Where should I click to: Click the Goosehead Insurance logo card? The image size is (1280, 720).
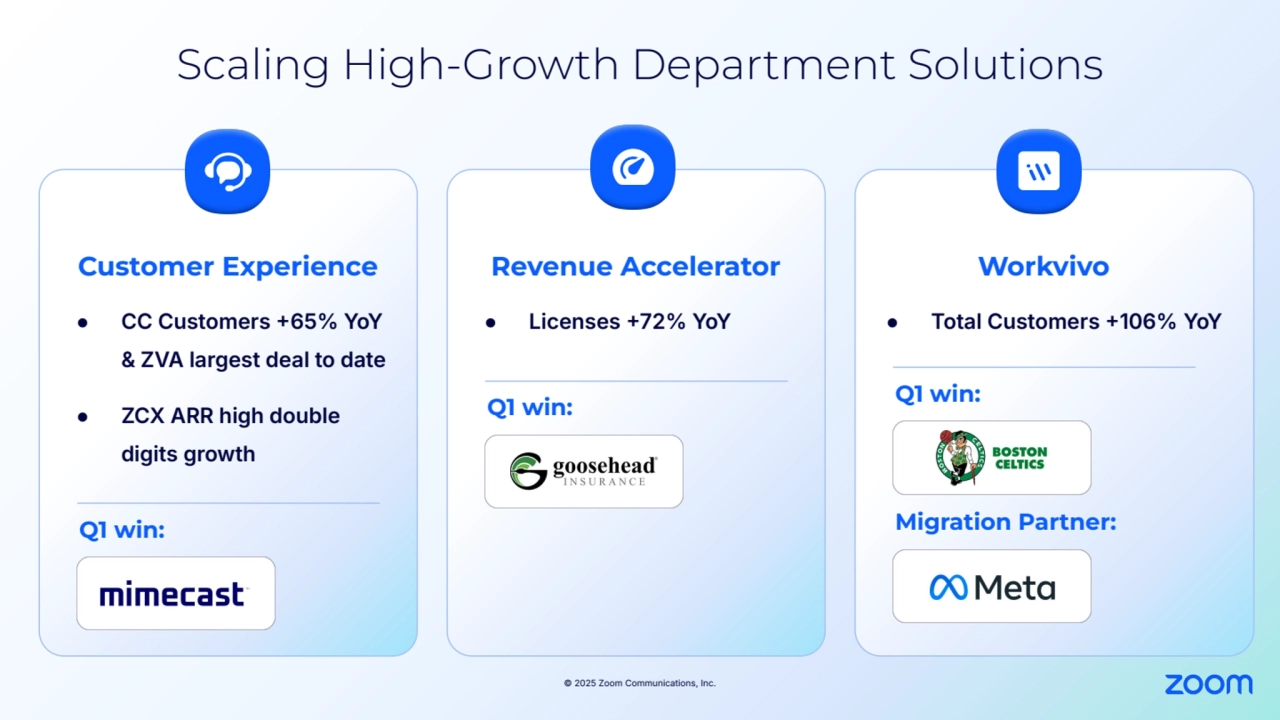584,471
